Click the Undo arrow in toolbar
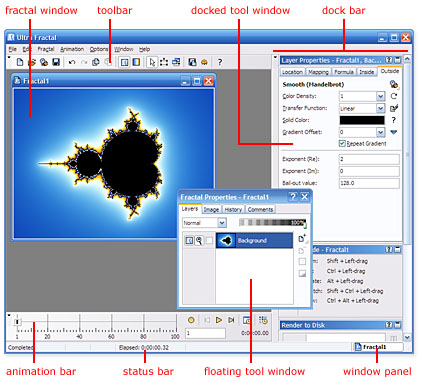Image resolution: width=422 pixels, height=381 pixels. click(72, 62)
